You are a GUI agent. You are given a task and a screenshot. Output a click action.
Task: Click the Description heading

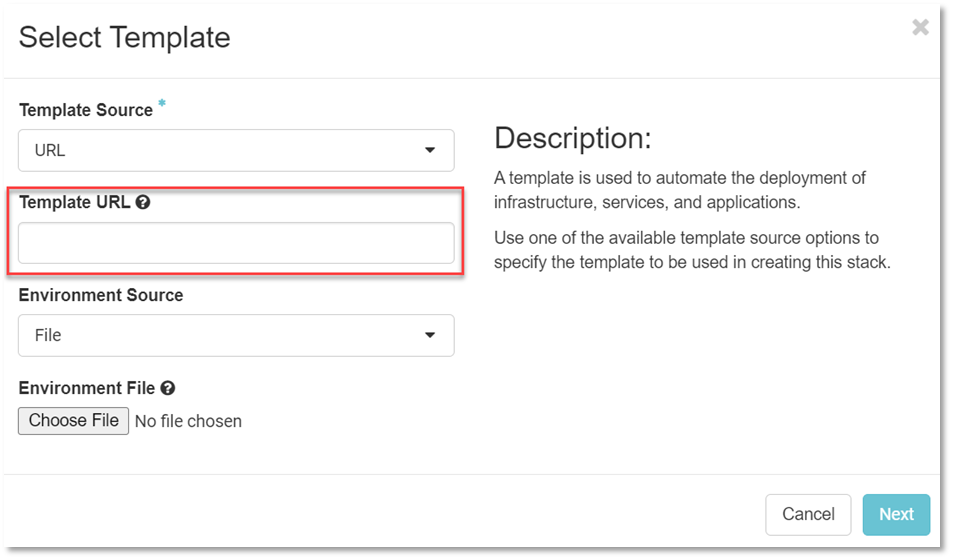[x=572, y=138]
